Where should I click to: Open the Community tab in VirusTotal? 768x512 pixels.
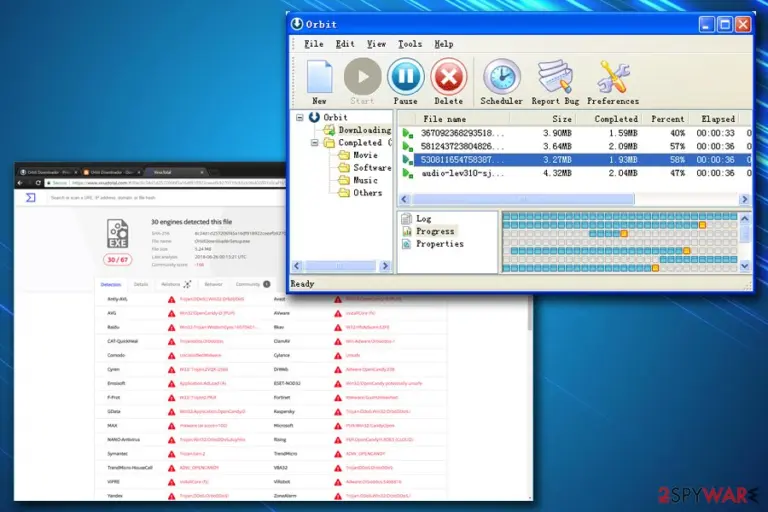coord(252,284)
